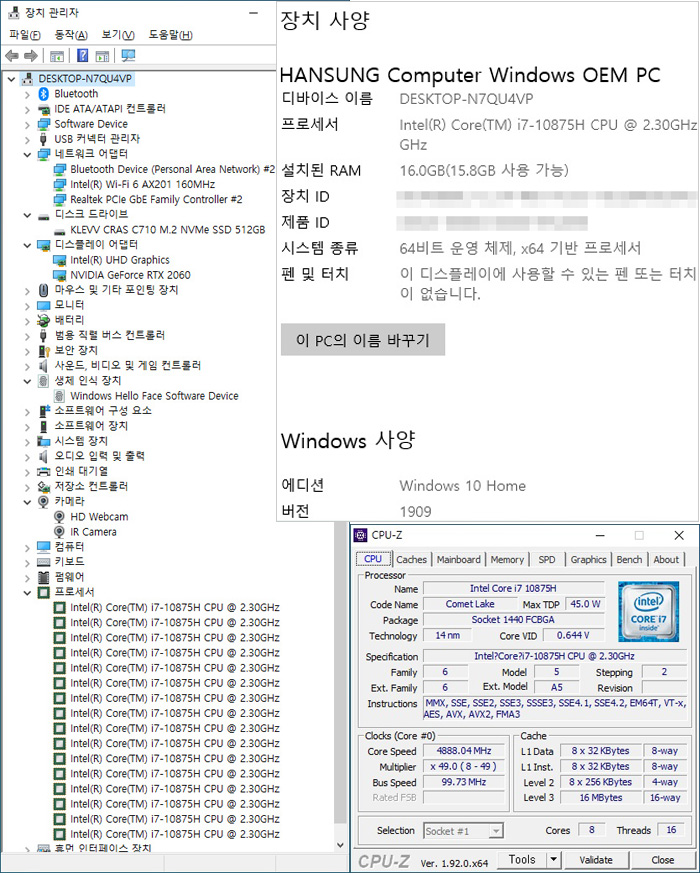Click the Validate button in CPU-Z
The image size is (700, 876).
596,860
